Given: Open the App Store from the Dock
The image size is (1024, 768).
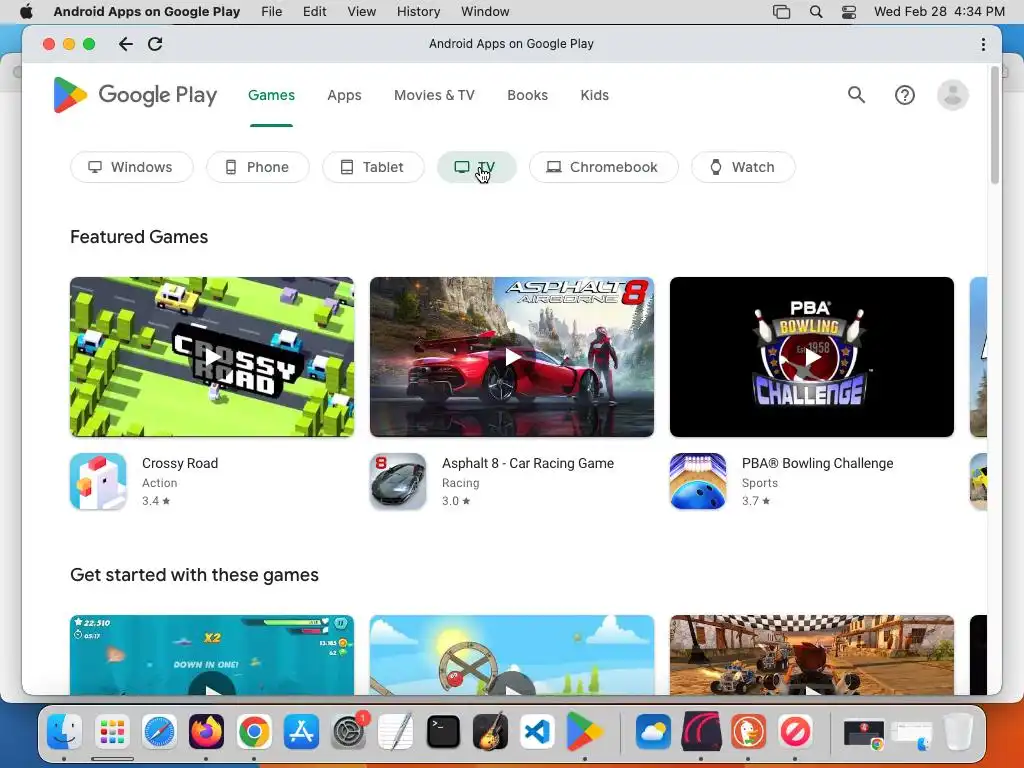Looking at the screenshot, I should point(301,731).
